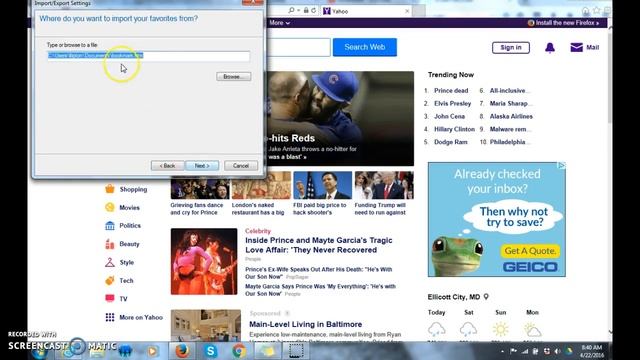Click More on Yahoo grid icon
This screenshot has height=360, width=640.
(x=110, y=317)
